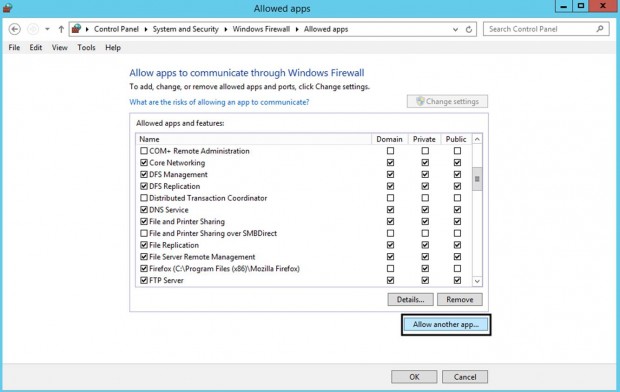Uncheck the DNS Service checkbox
Screen dimensions: 620x392
click(144, 210)
